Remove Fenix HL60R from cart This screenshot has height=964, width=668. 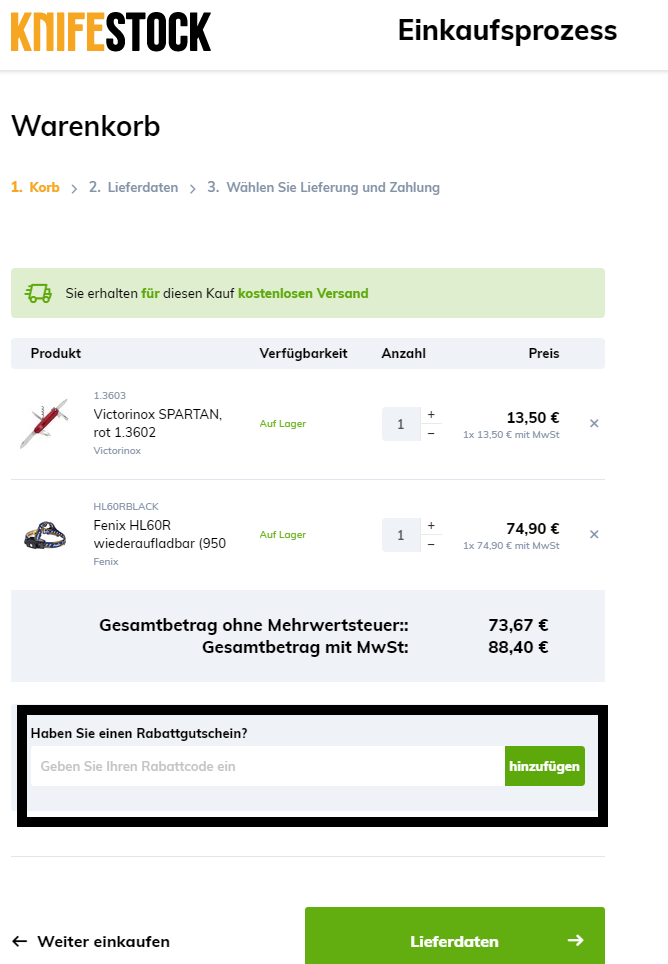(x=594, y=535)
